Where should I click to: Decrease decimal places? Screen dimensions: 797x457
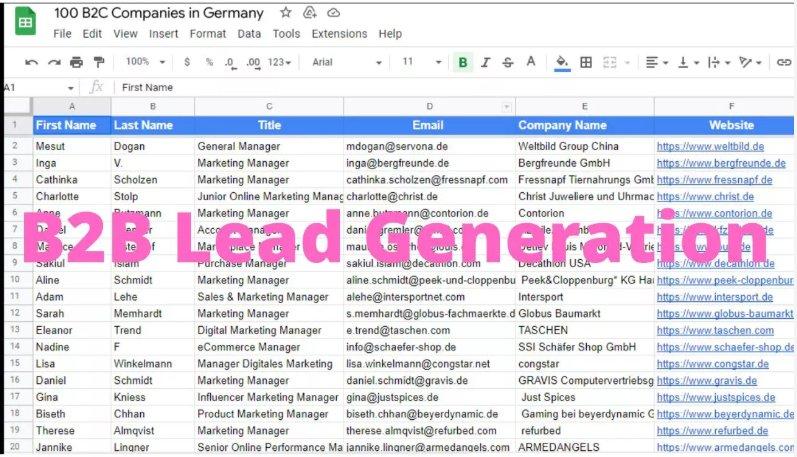point(230,63)
